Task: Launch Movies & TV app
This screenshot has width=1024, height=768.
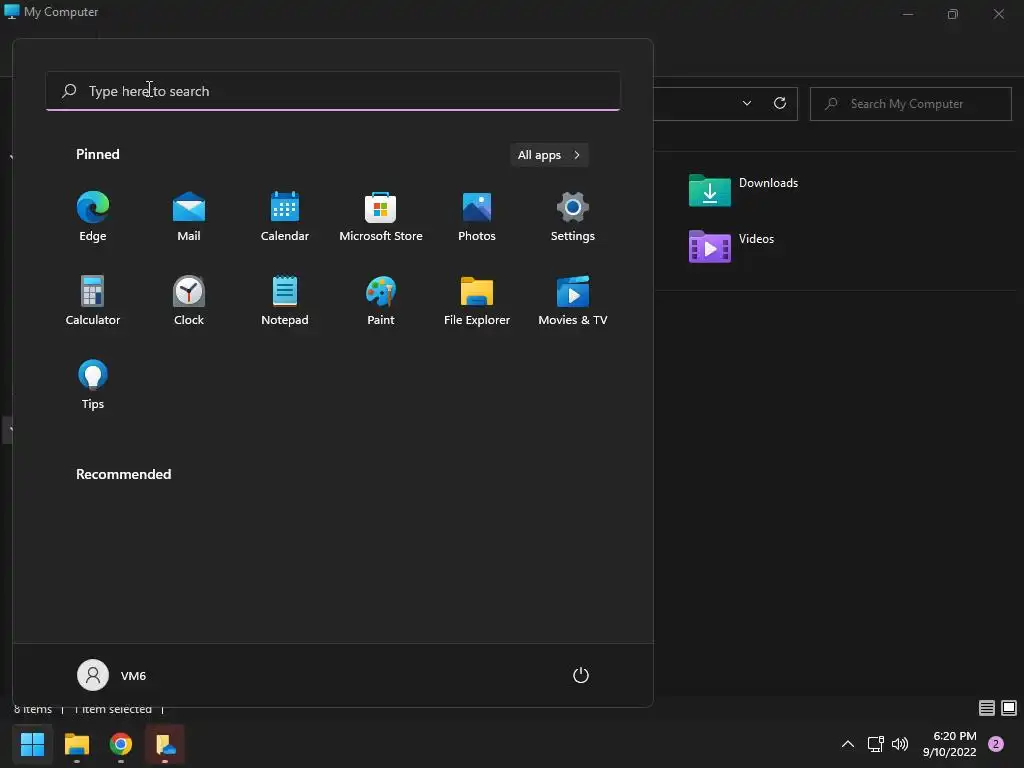Action: pyautogui.click(x=573, y=300)
